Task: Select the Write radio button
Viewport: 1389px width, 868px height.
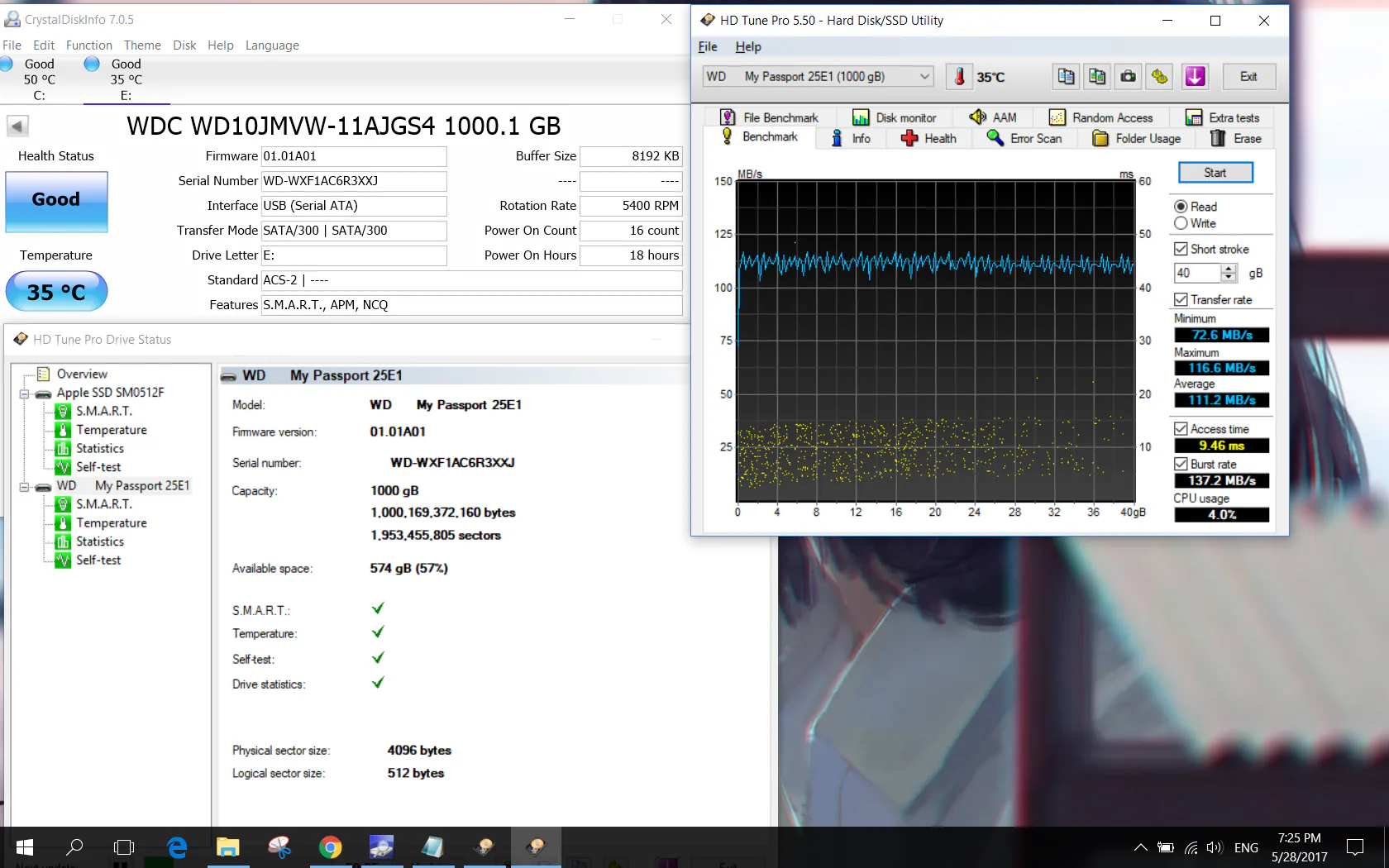Action: pyautogui.click(x=1181, y=223)
